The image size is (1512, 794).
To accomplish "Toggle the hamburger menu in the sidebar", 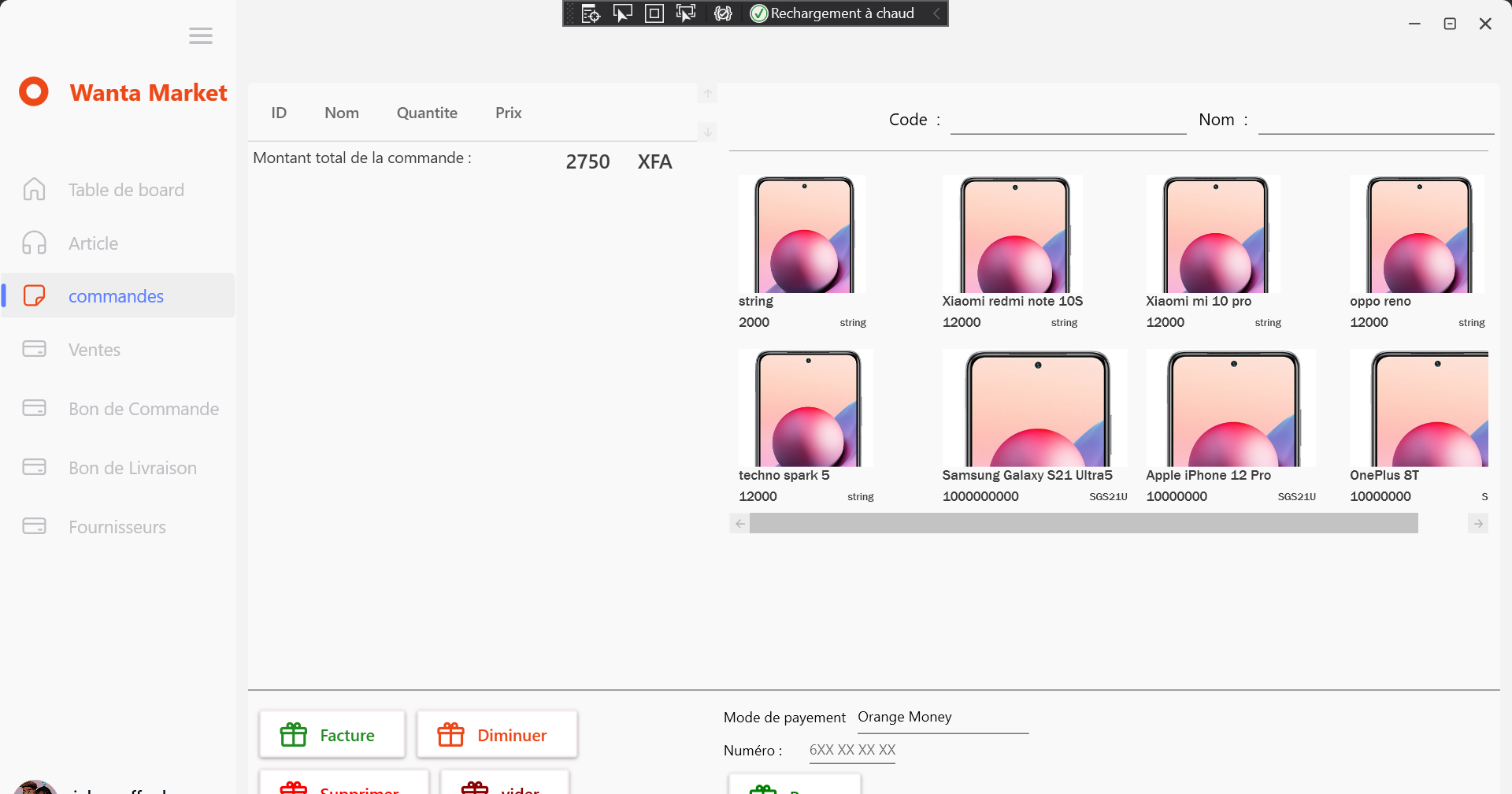I will 201,35.
